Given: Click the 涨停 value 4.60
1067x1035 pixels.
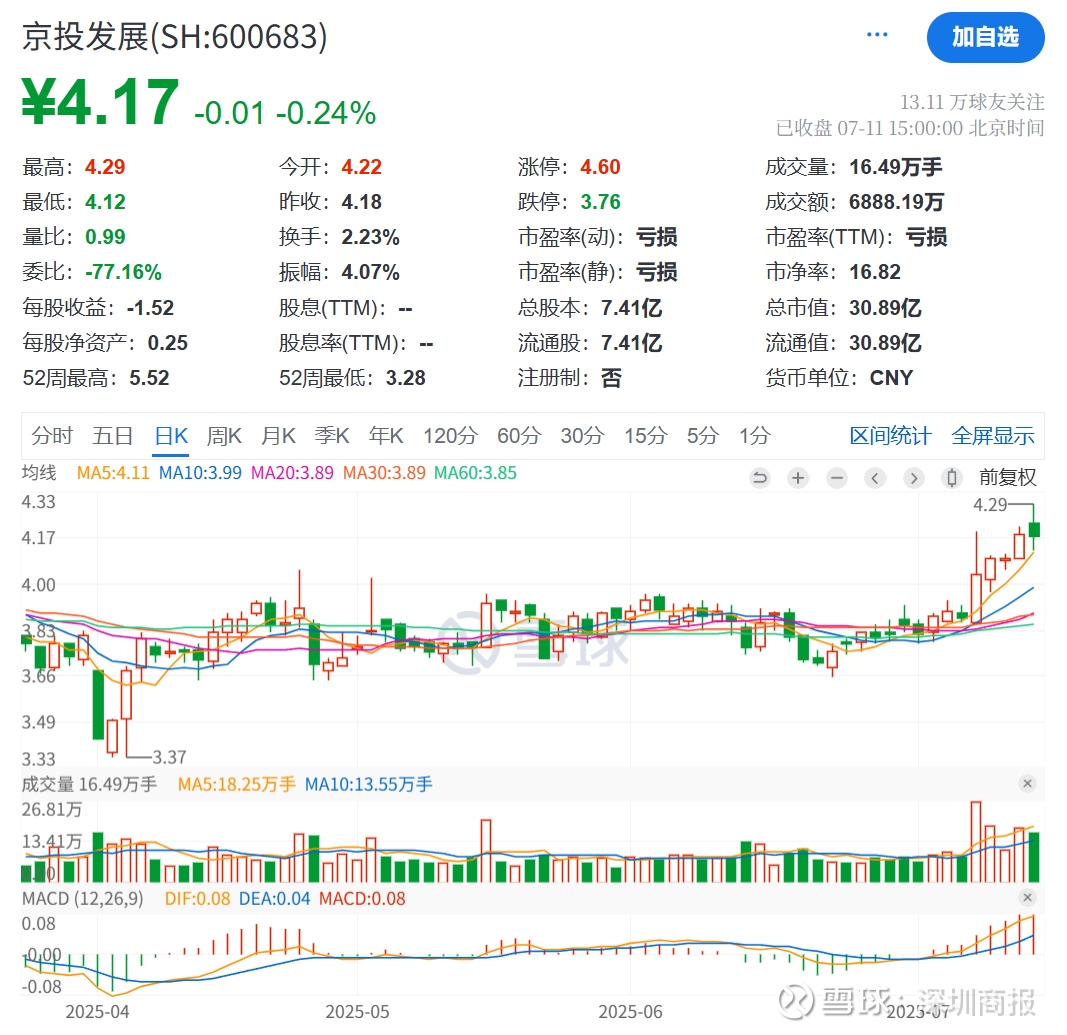Looking at the screenshot, I should pos(600,167).
